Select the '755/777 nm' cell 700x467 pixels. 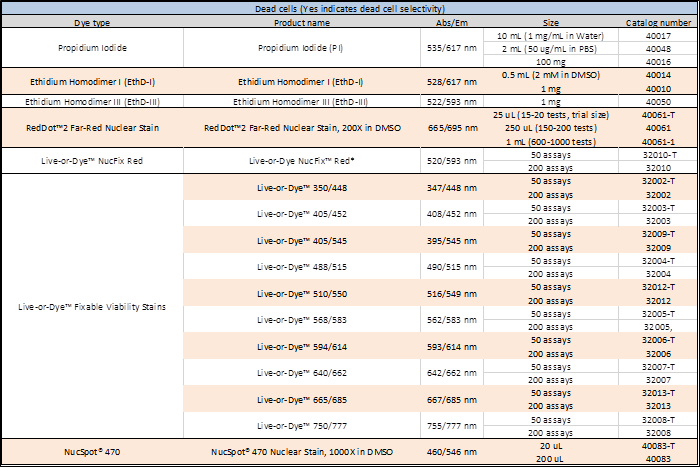[x=452, y=425]
